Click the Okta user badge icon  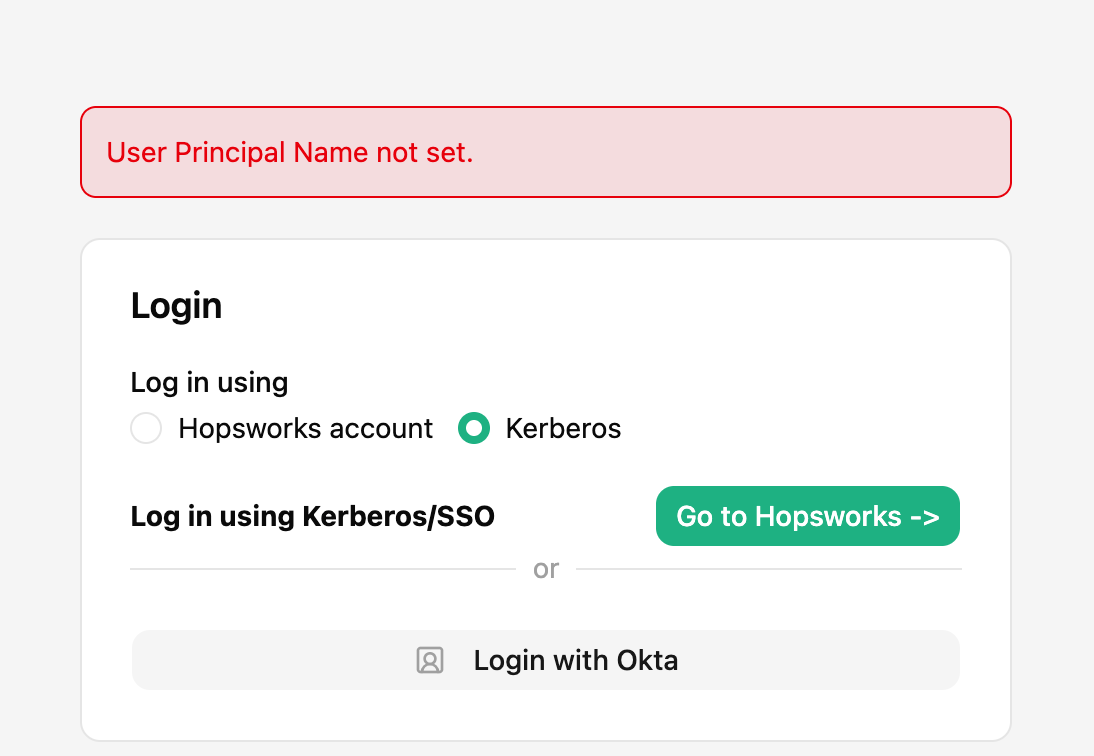(430, 660)
